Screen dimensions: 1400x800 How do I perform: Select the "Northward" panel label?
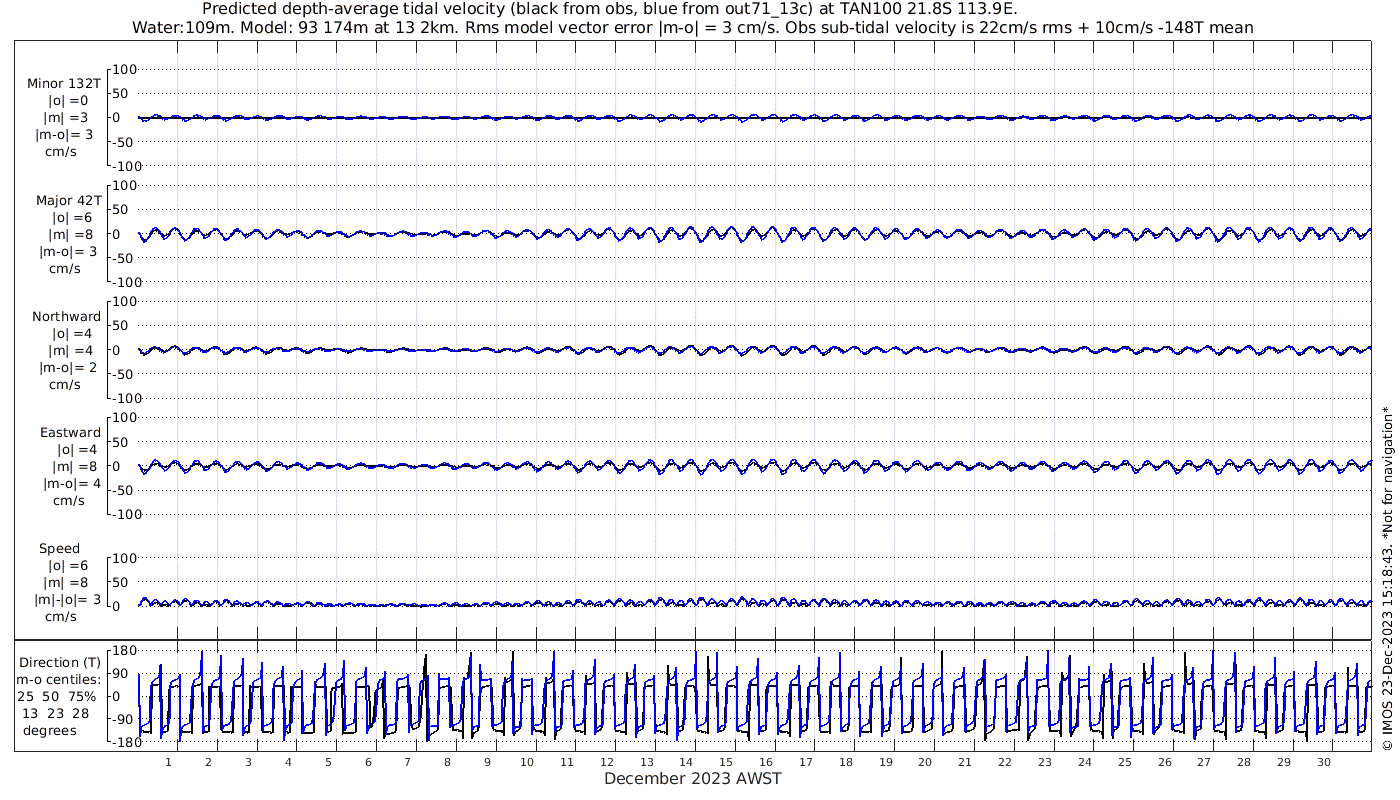[x=67, y=317]
